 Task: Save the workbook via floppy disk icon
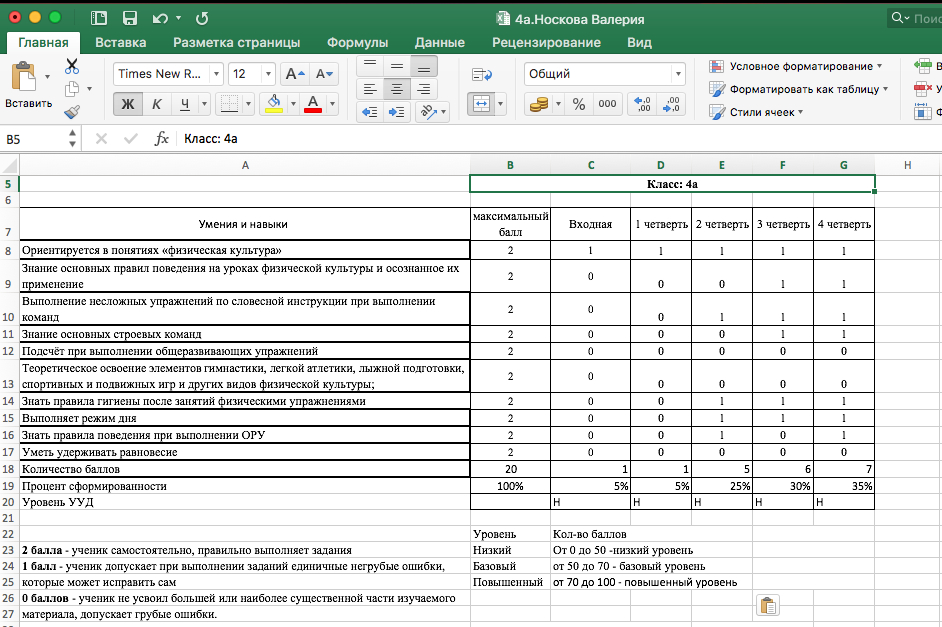(x=130, y=18)
